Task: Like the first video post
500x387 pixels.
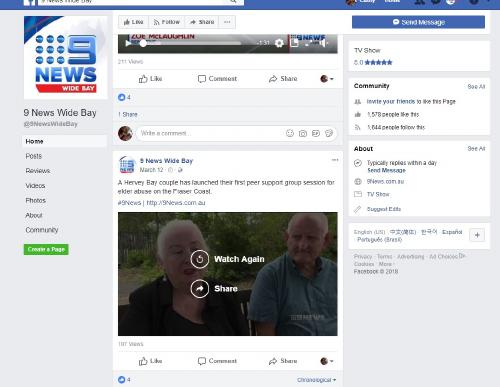Action: (150, 79)
